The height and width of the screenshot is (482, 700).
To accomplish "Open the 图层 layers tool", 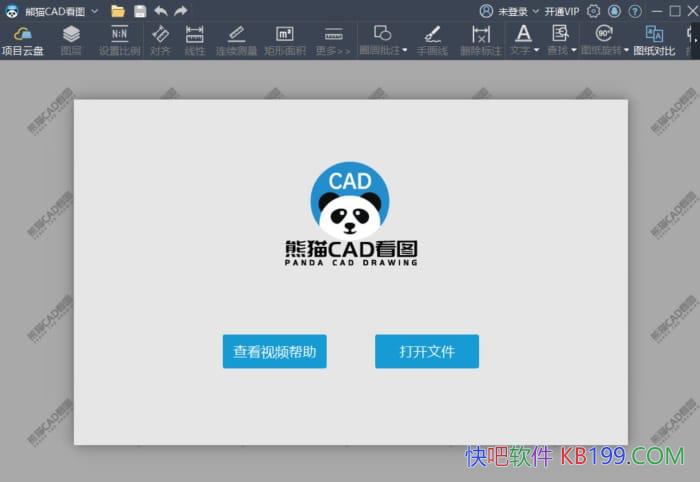I will pyautogui.click(x=71, y=41).
